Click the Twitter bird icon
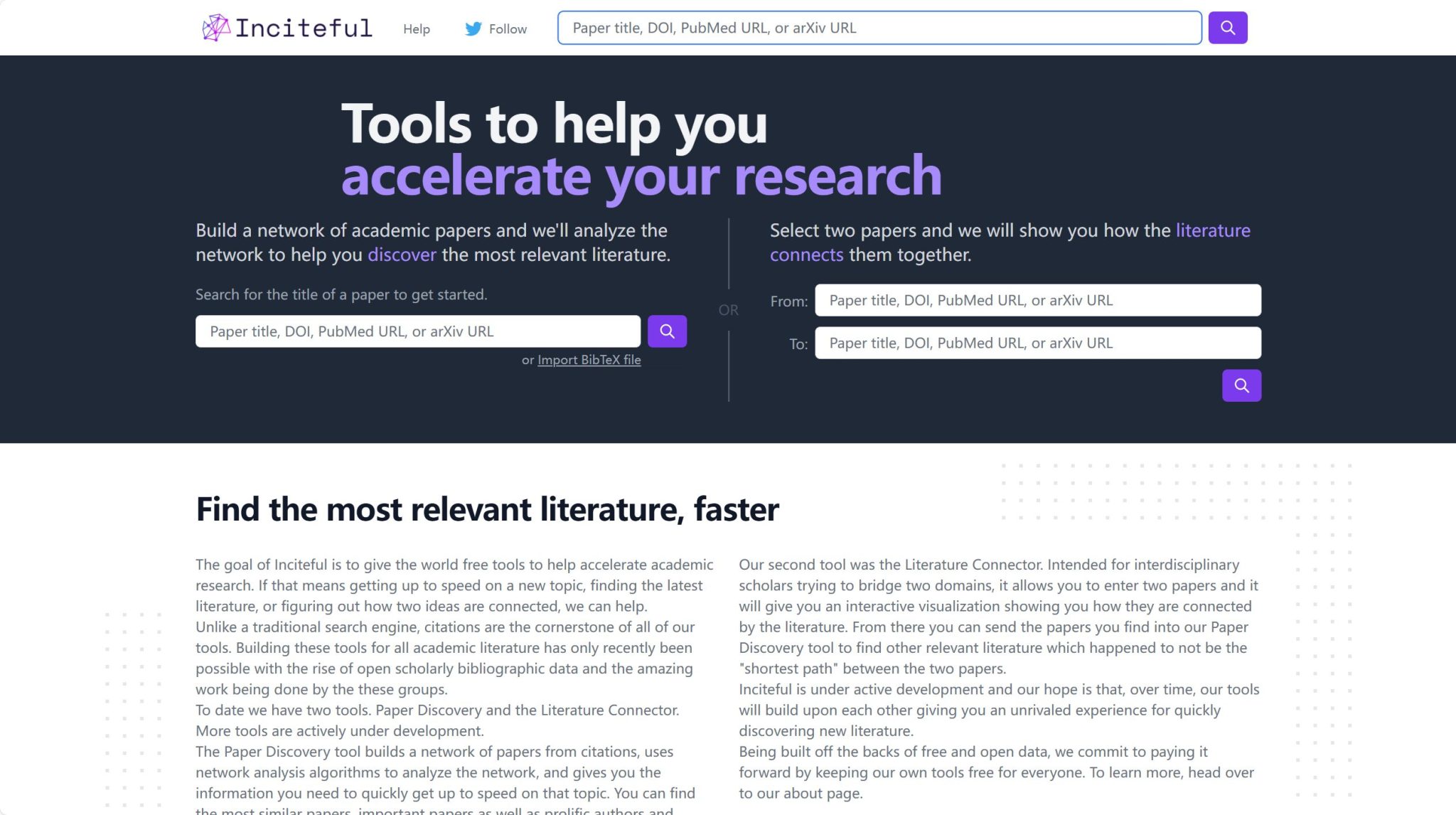Viewport: 1456px width, 815px height. (x=473, y=29)
